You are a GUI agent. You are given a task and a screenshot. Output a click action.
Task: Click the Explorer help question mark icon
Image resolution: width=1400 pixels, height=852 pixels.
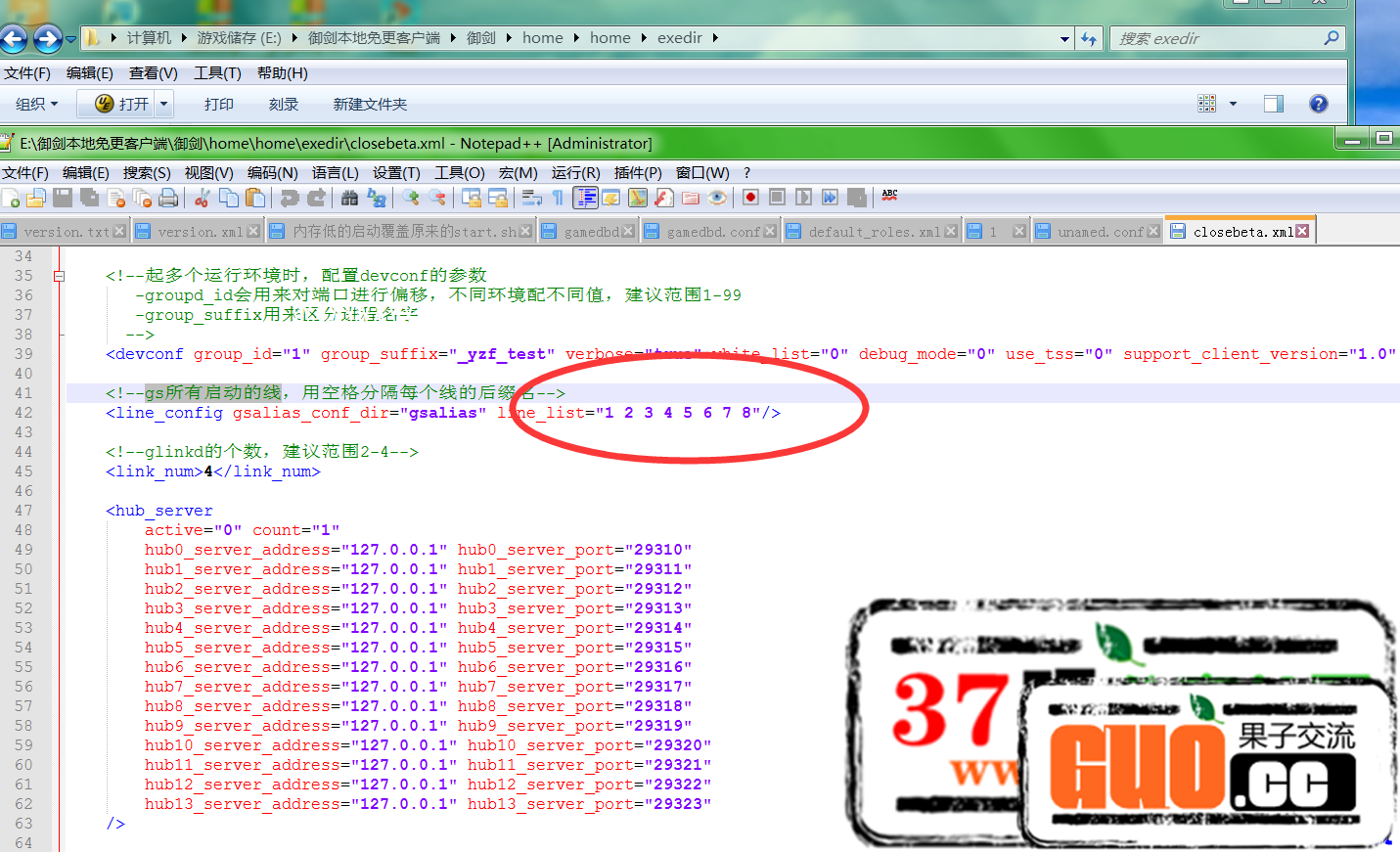point(1319,104)
